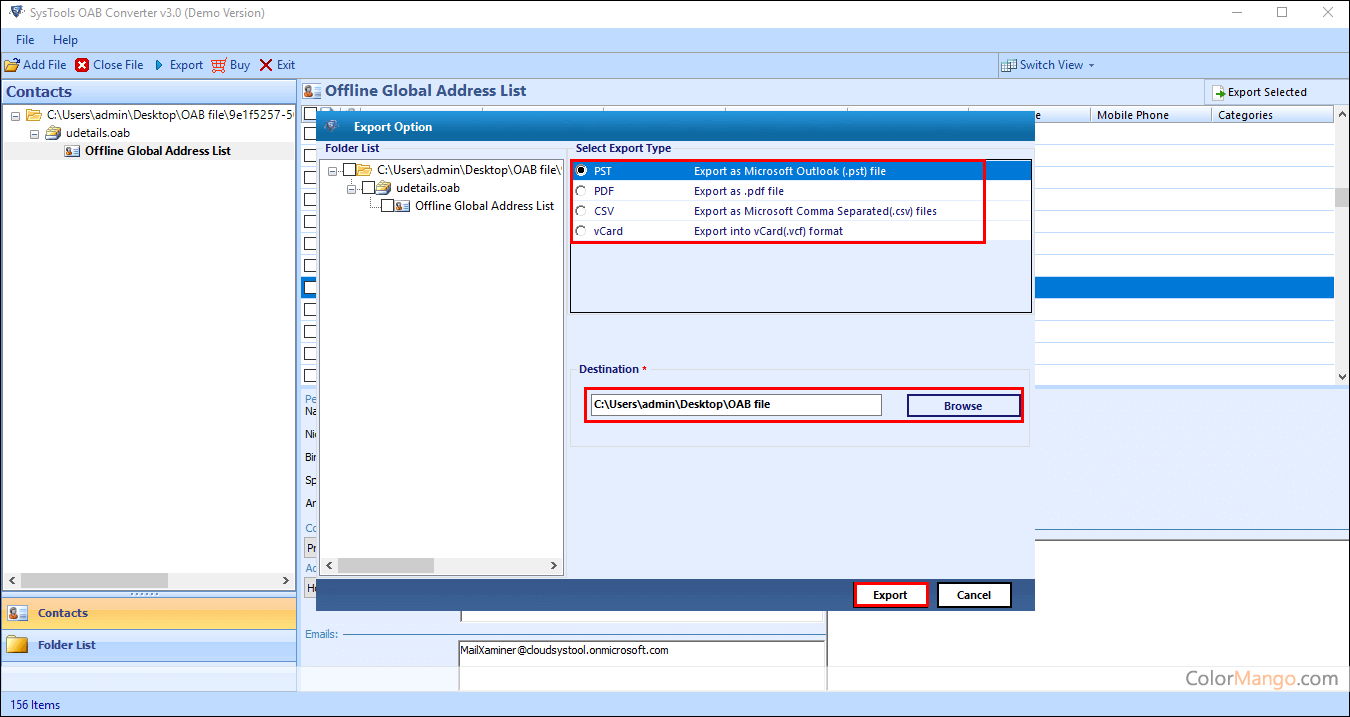1350x717 pixels.
Task: Open the Help menu
Action: click(x=65, y=40)
